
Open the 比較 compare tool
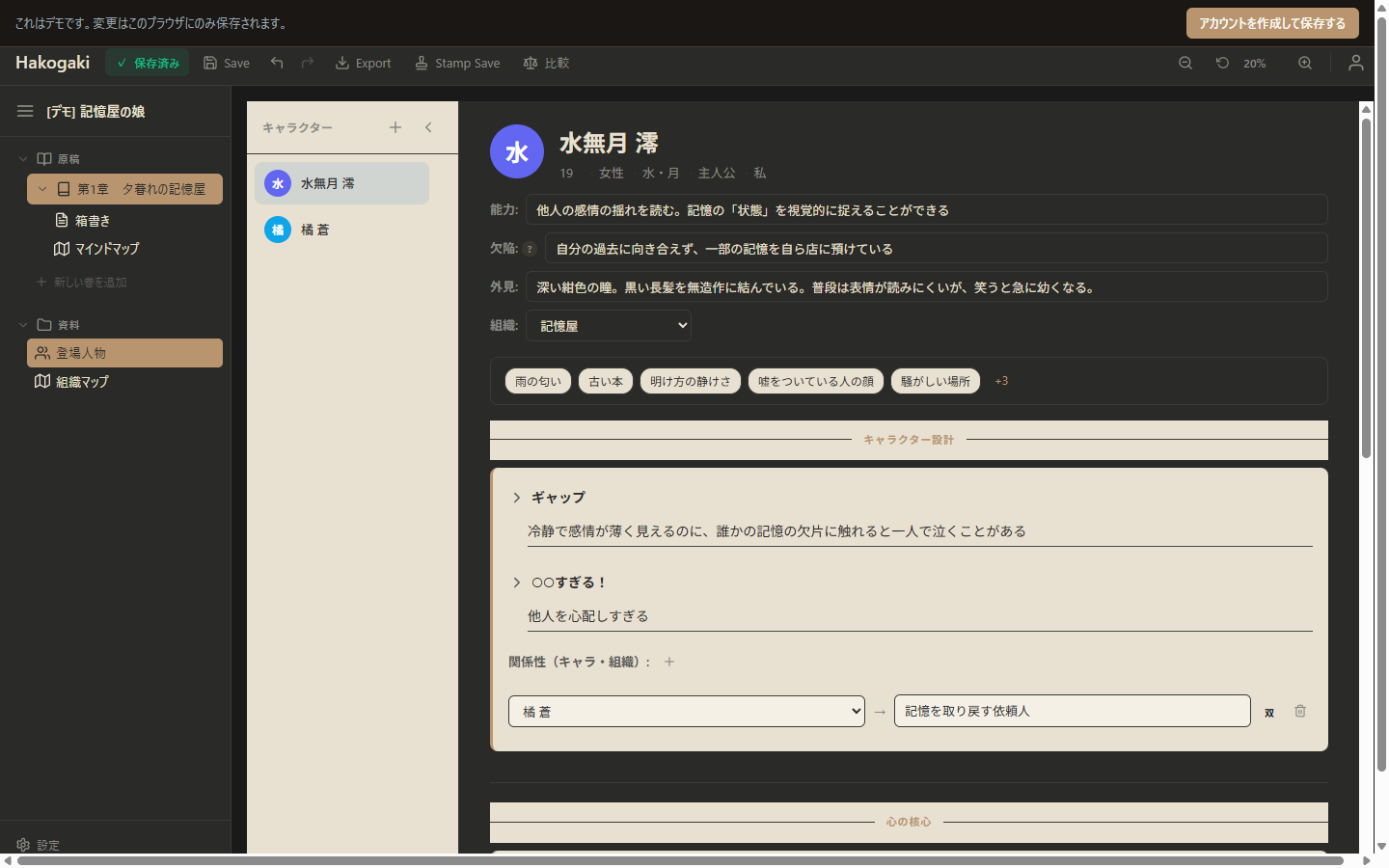pos(546,63)
